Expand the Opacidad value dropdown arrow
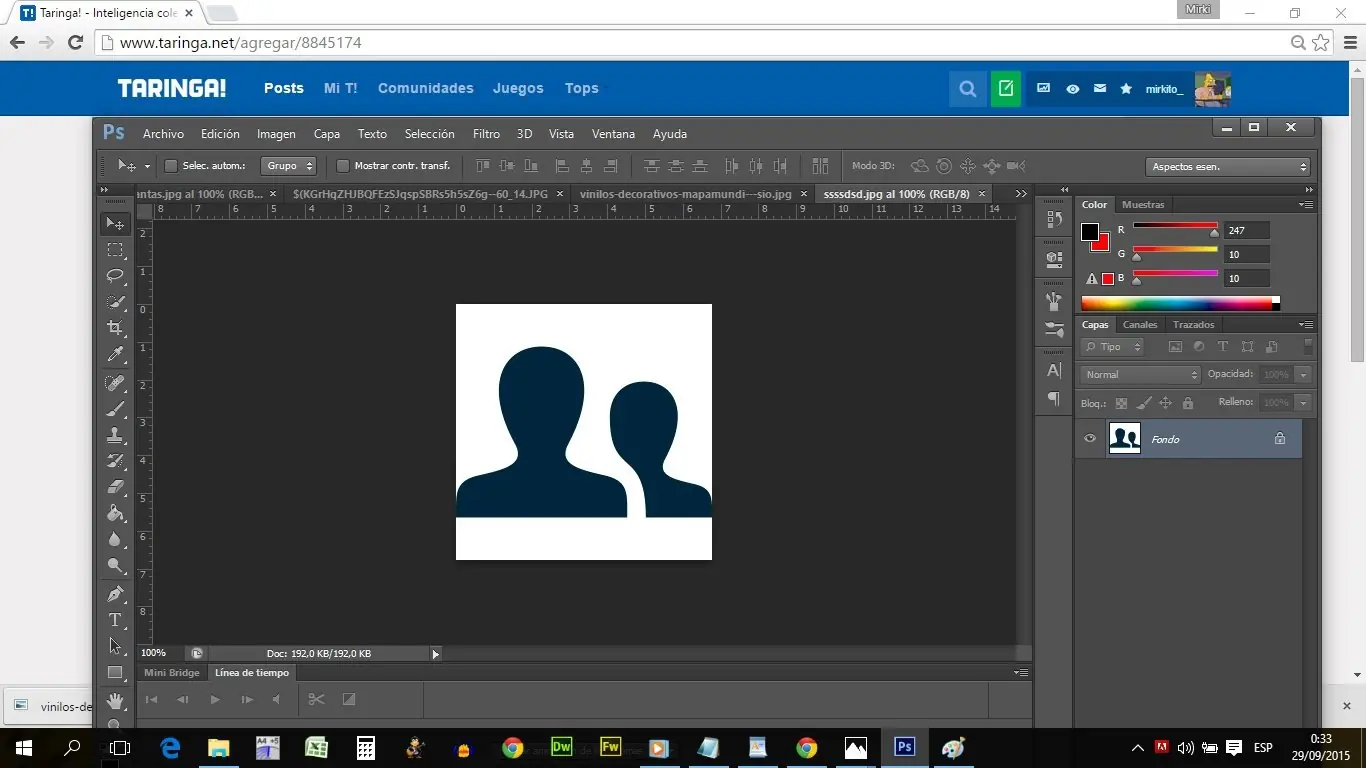 pos(1302,374)
